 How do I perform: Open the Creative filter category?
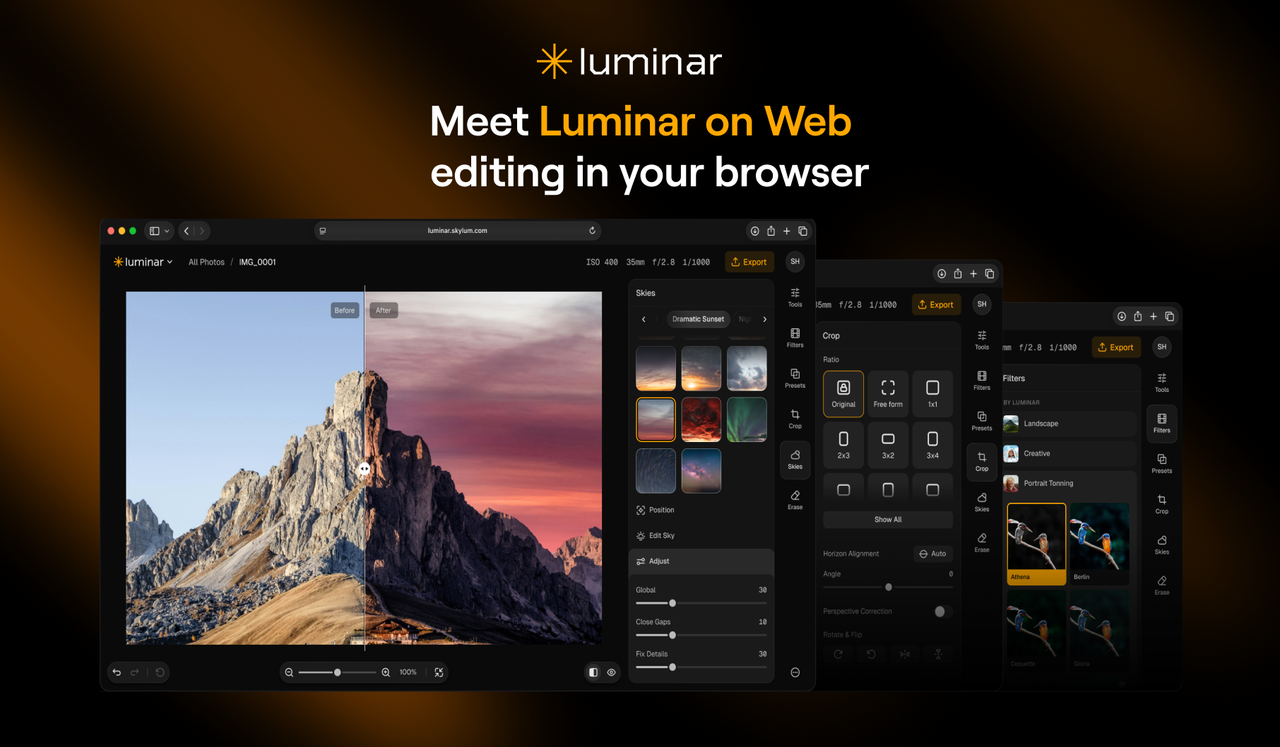coord(1070,453)
